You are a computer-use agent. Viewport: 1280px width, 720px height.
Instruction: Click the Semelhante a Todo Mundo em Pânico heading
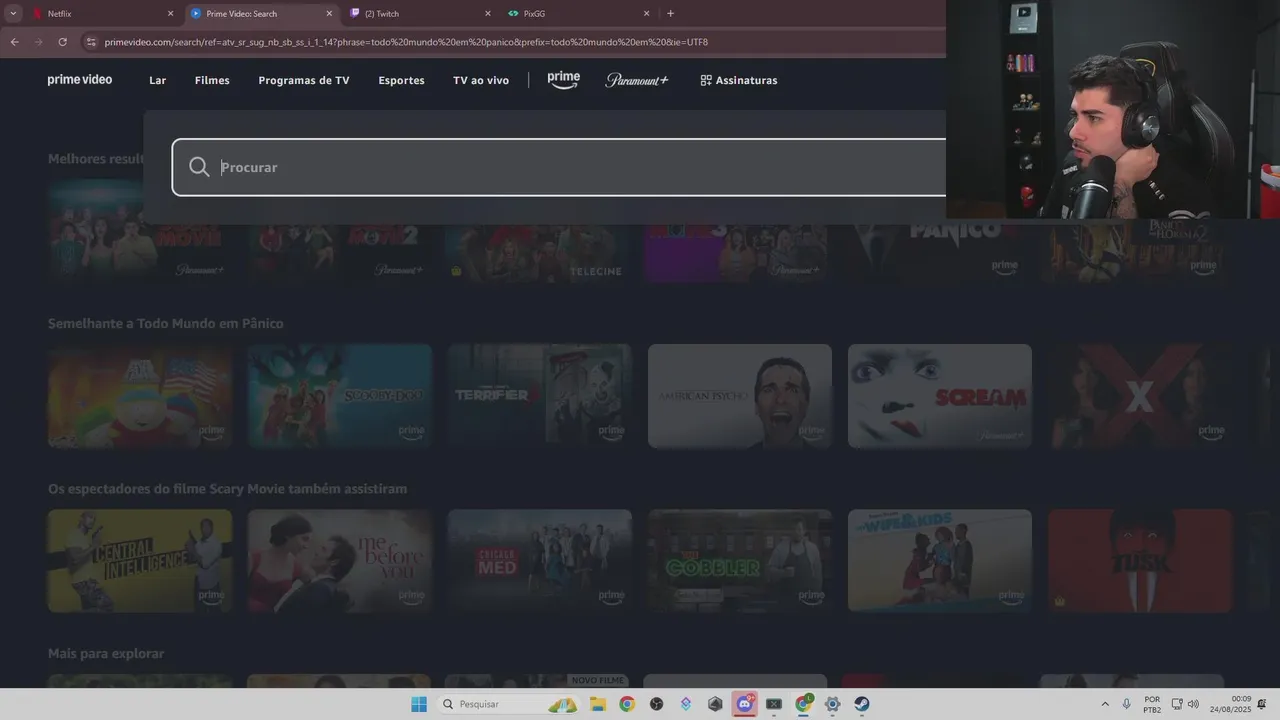coord(165,323)
